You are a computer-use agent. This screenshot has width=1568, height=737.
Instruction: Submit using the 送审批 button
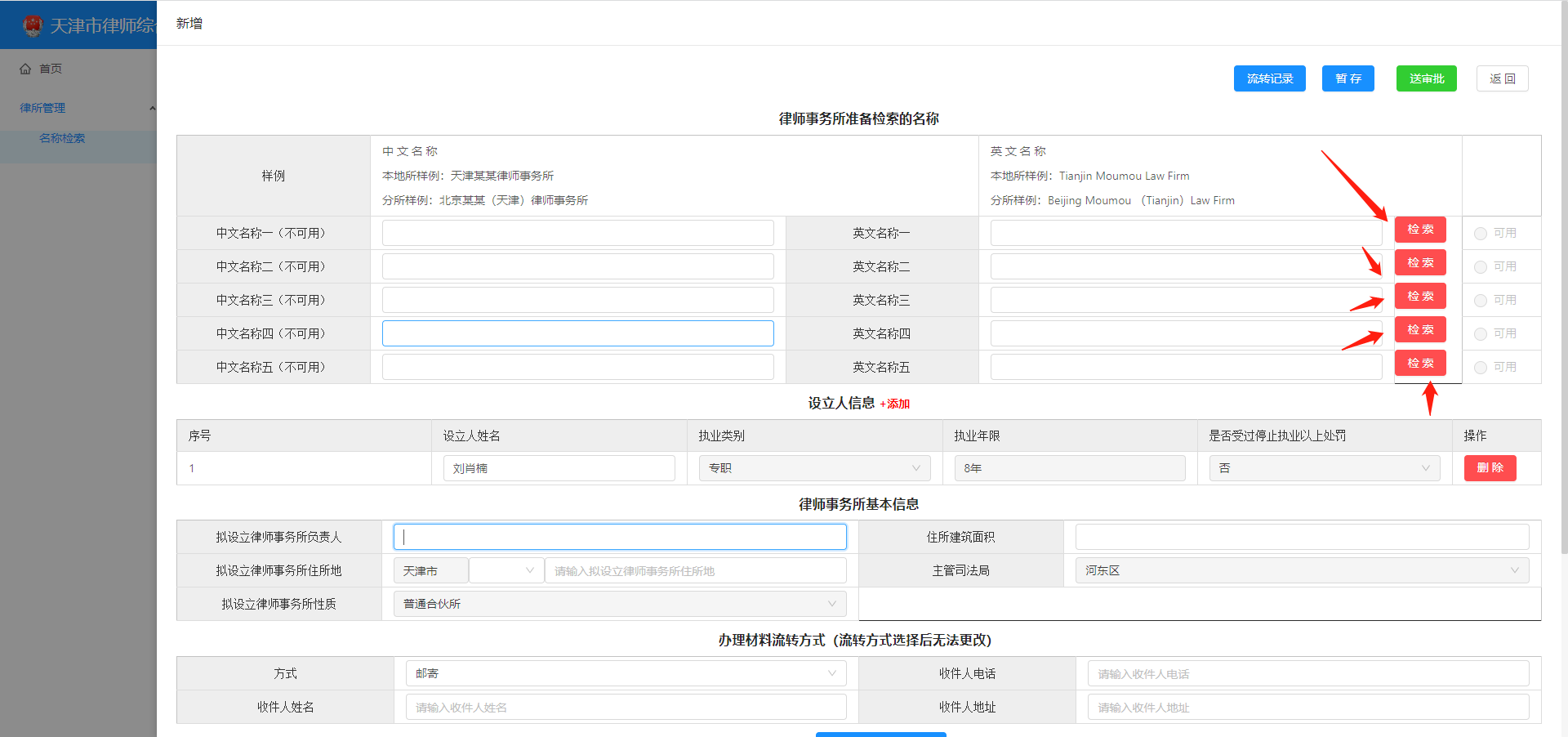(x=1426, y=78)
